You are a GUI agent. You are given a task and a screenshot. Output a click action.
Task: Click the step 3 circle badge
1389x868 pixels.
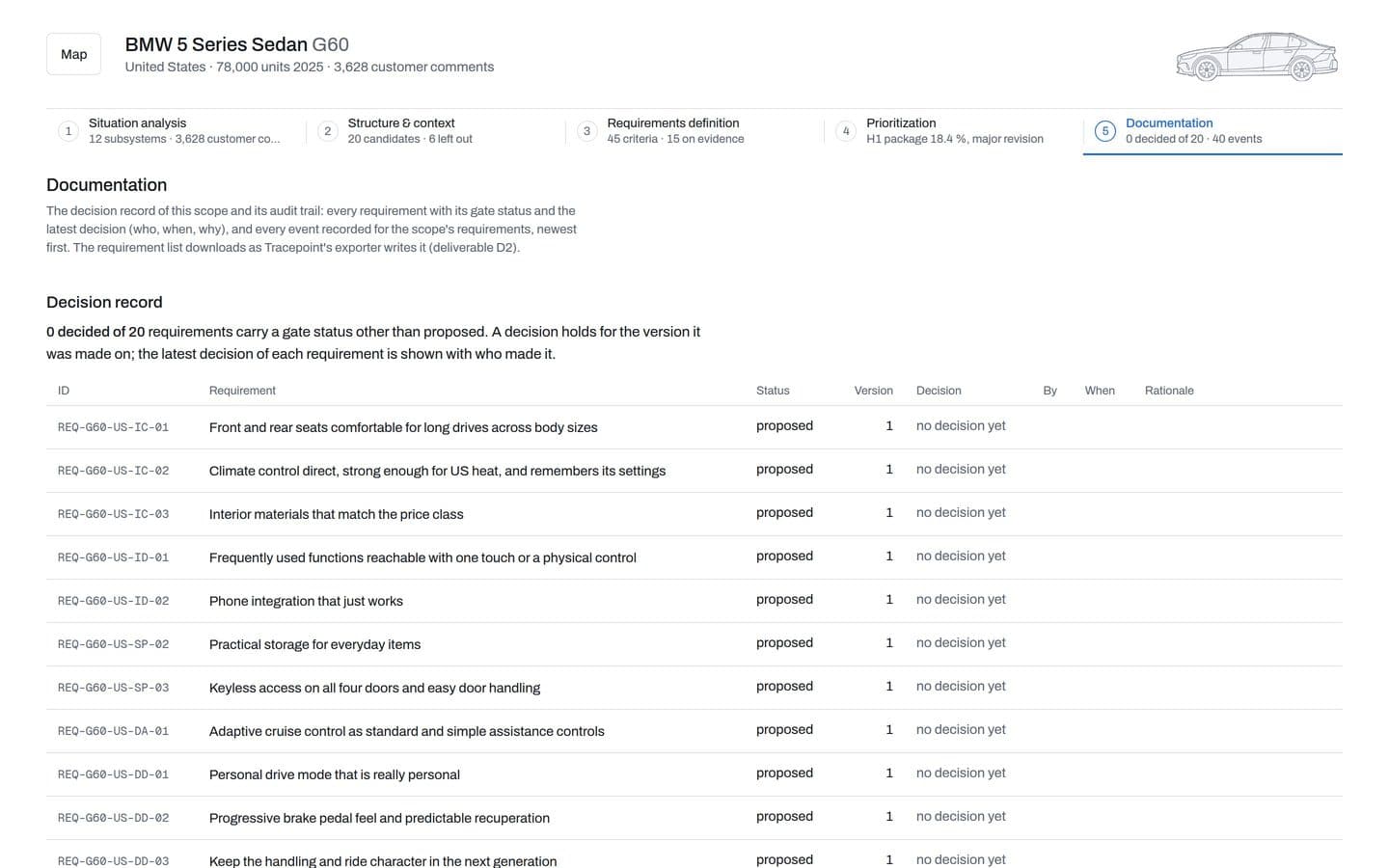(586, 131)
